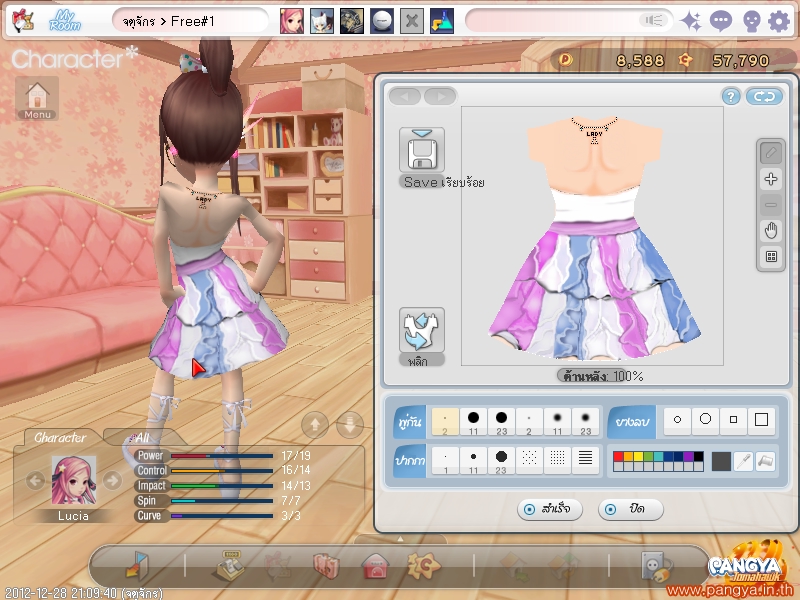Image resolution: width=800 pixels, height=600 pixels.
Task: Pick the purple color swatch
Action: click(688, 456)
